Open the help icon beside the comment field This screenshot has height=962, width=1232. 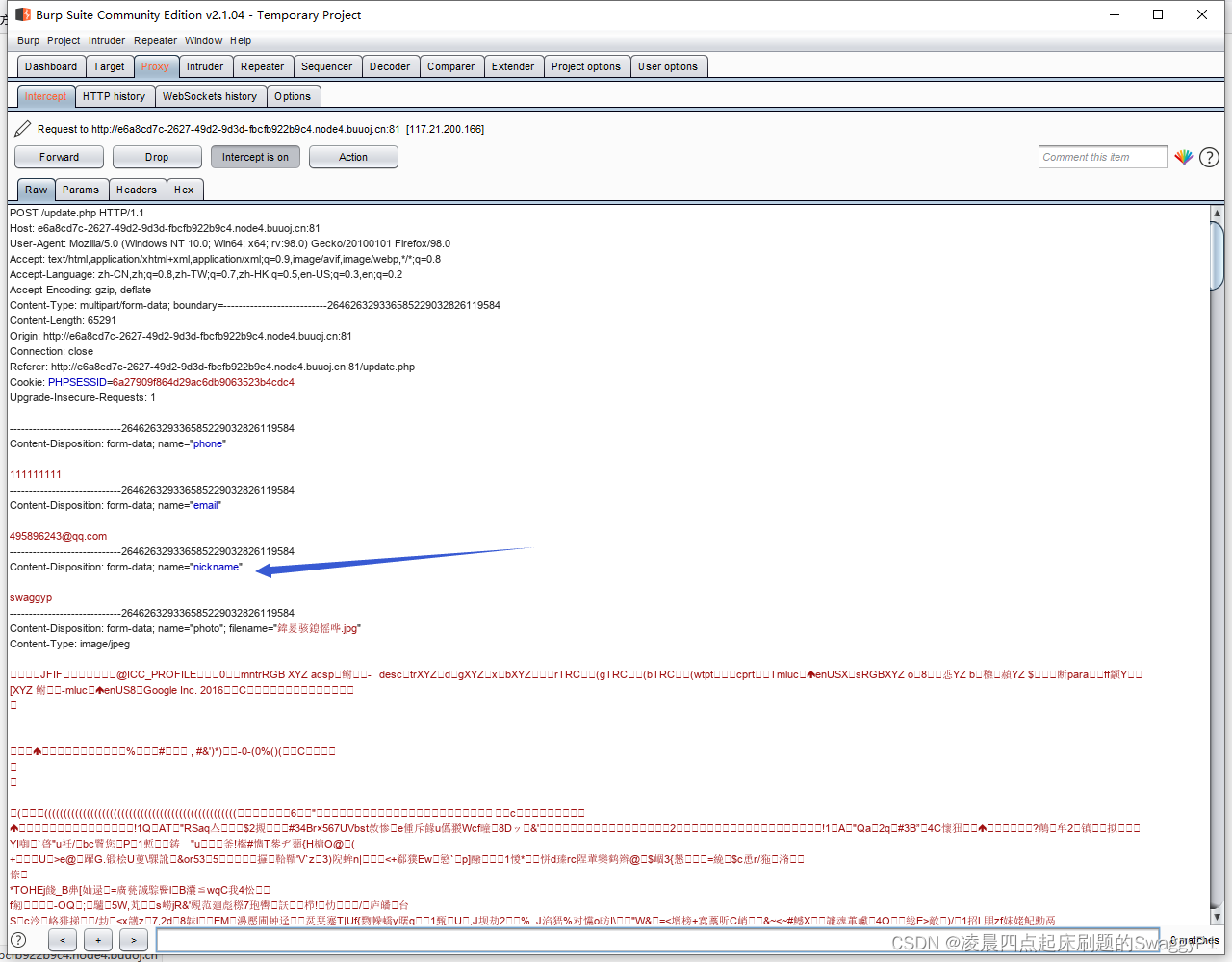click(x=1210, y=157)
